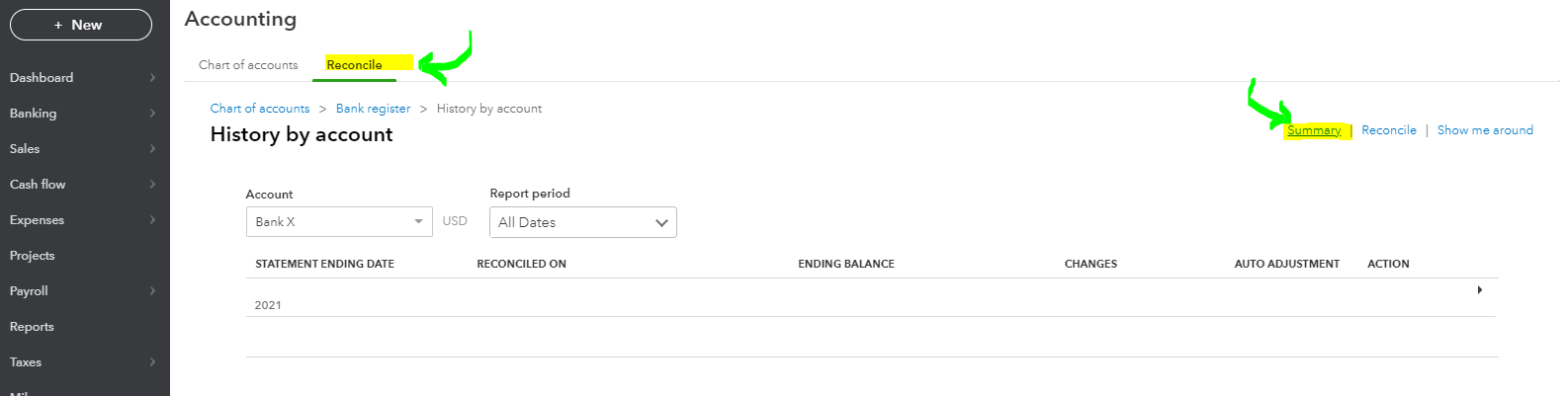Screen dimensions: 1568x396
Task: Click the New button in sidebar
Action: 81,25
